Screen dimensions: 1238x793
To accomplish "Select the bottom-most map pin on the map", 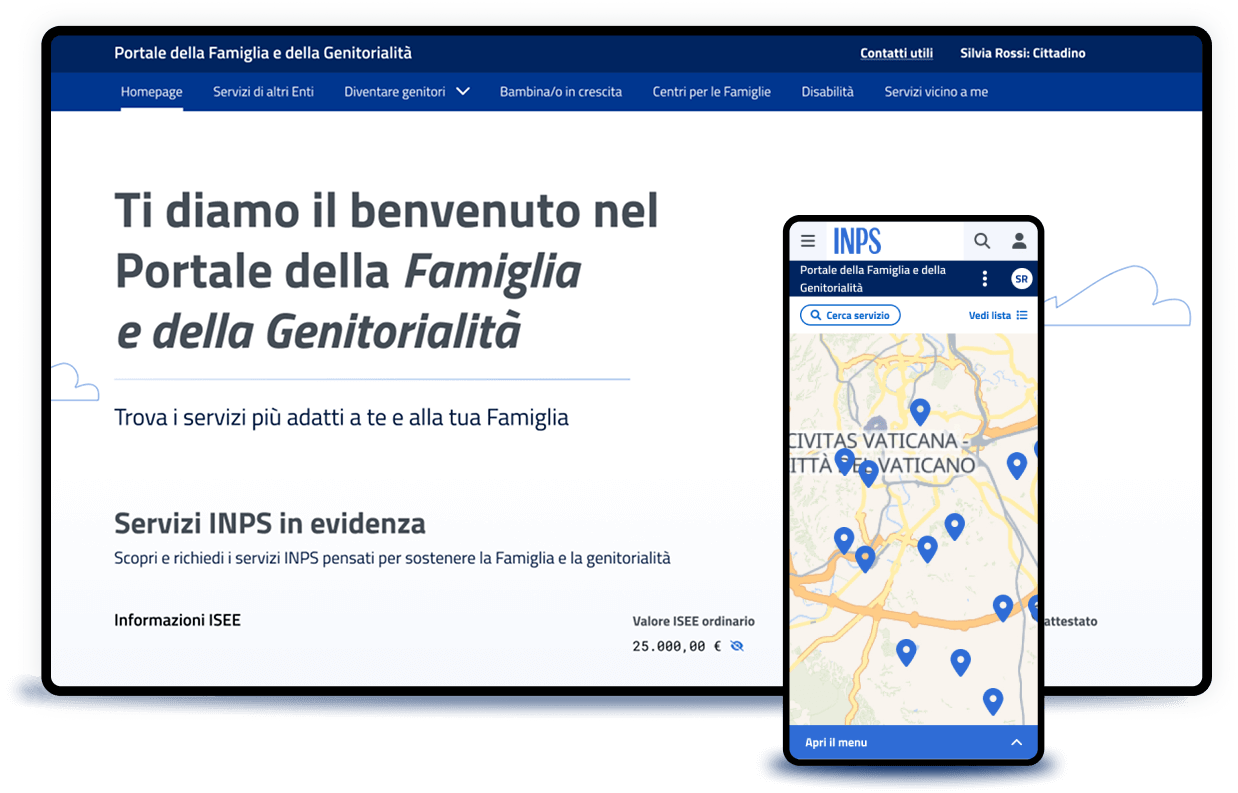I will point(993,701).
